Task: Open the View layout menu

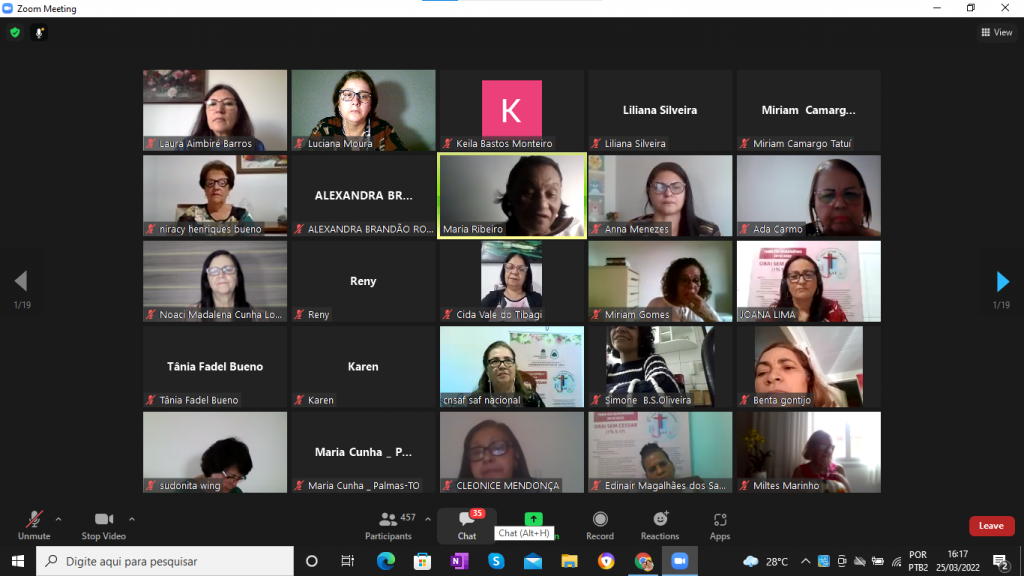Action: (x=996, y=33)
